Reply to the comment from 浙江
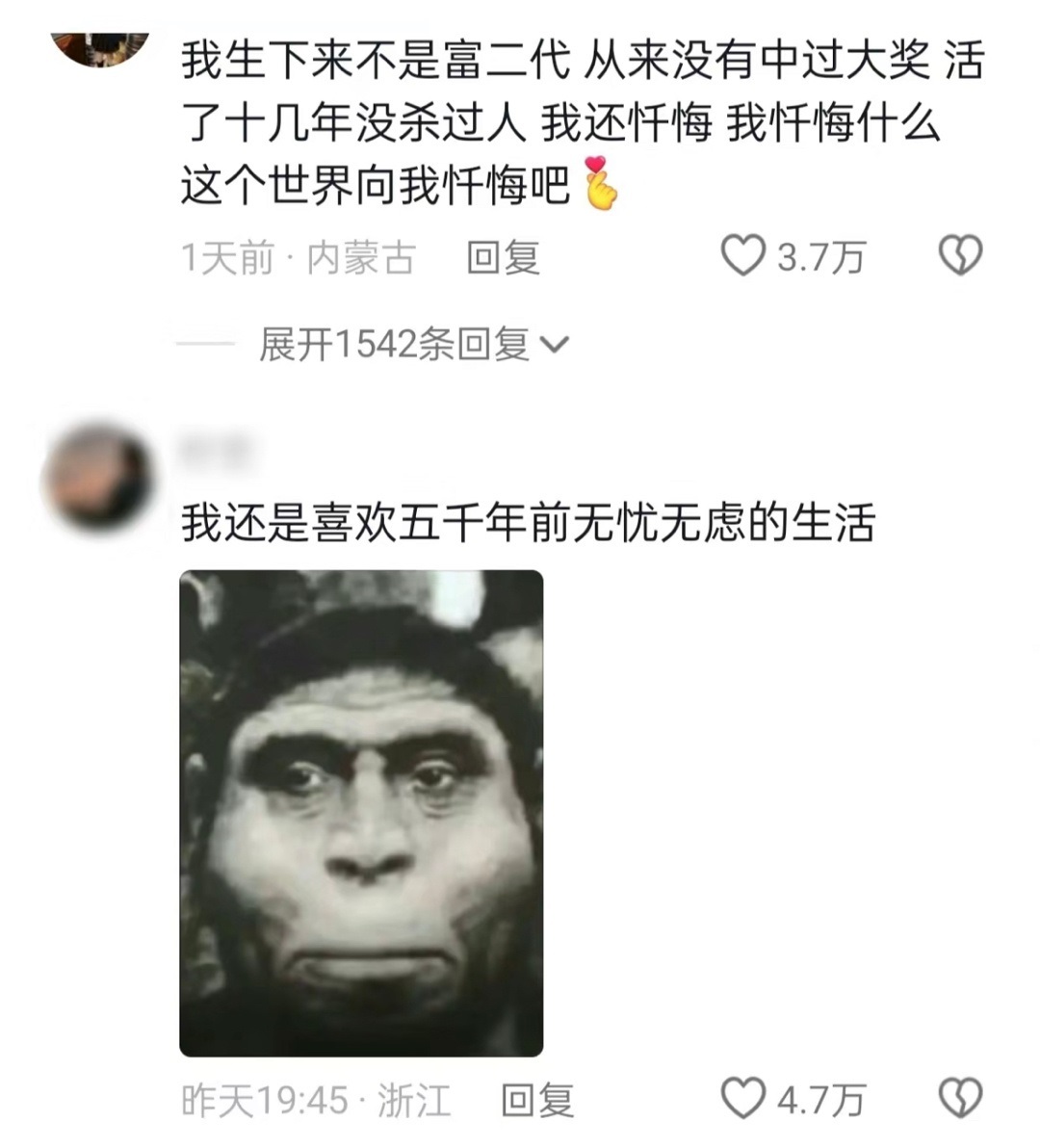 click(537, 1101)
